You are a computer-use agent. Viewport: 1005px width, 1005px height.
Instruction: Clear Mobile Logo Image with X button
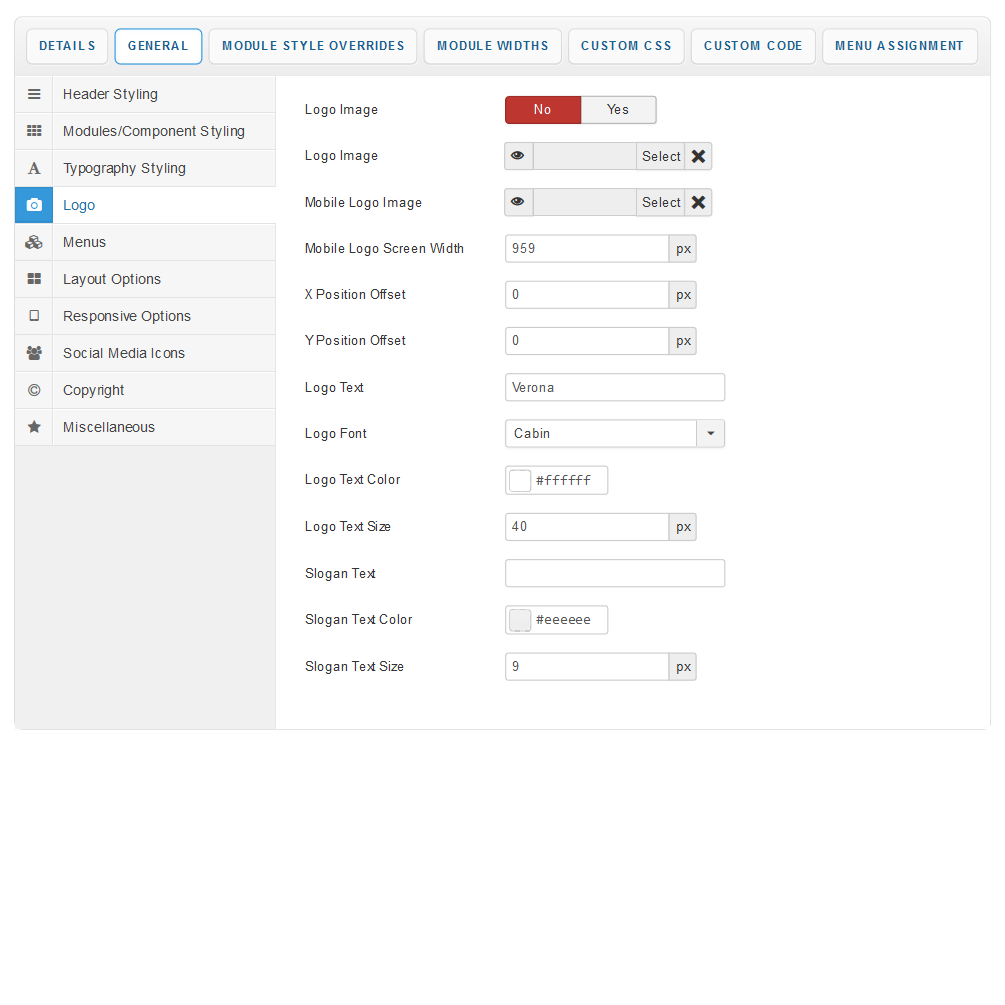tap(698, 203)
